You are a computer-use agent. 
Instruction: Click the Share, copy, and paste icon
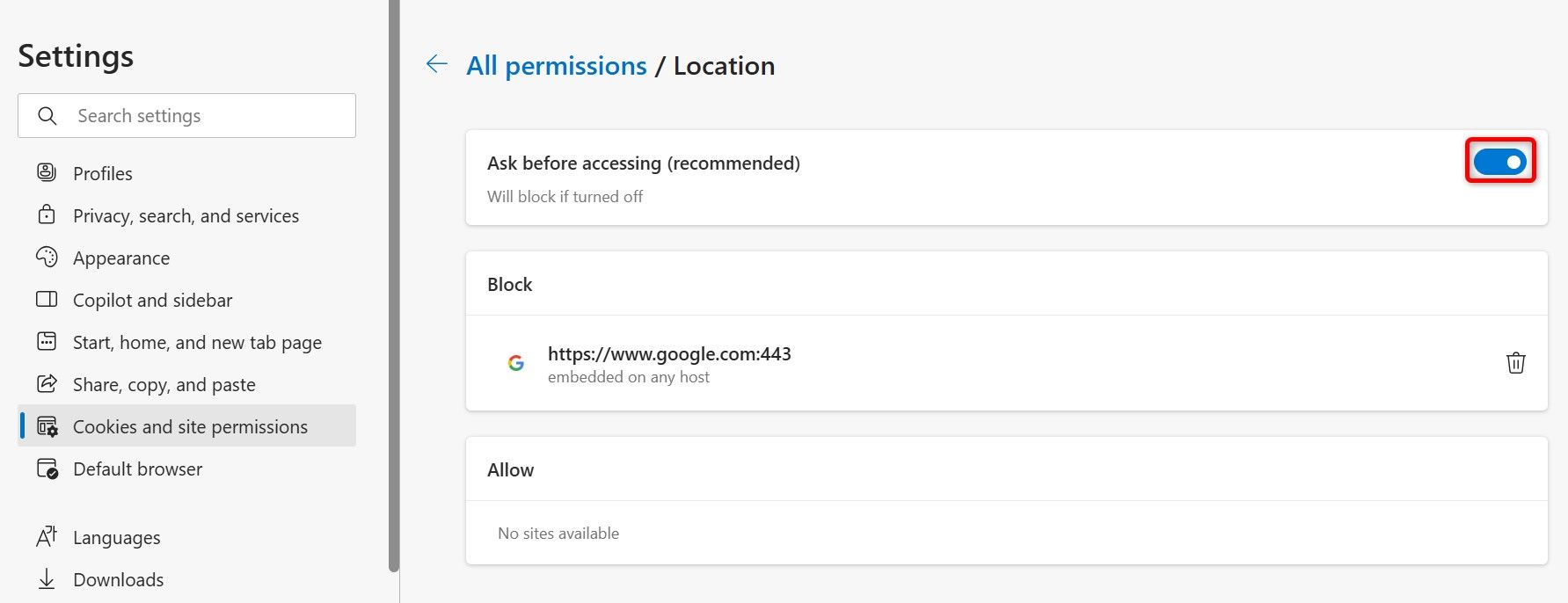coord(47,384)
